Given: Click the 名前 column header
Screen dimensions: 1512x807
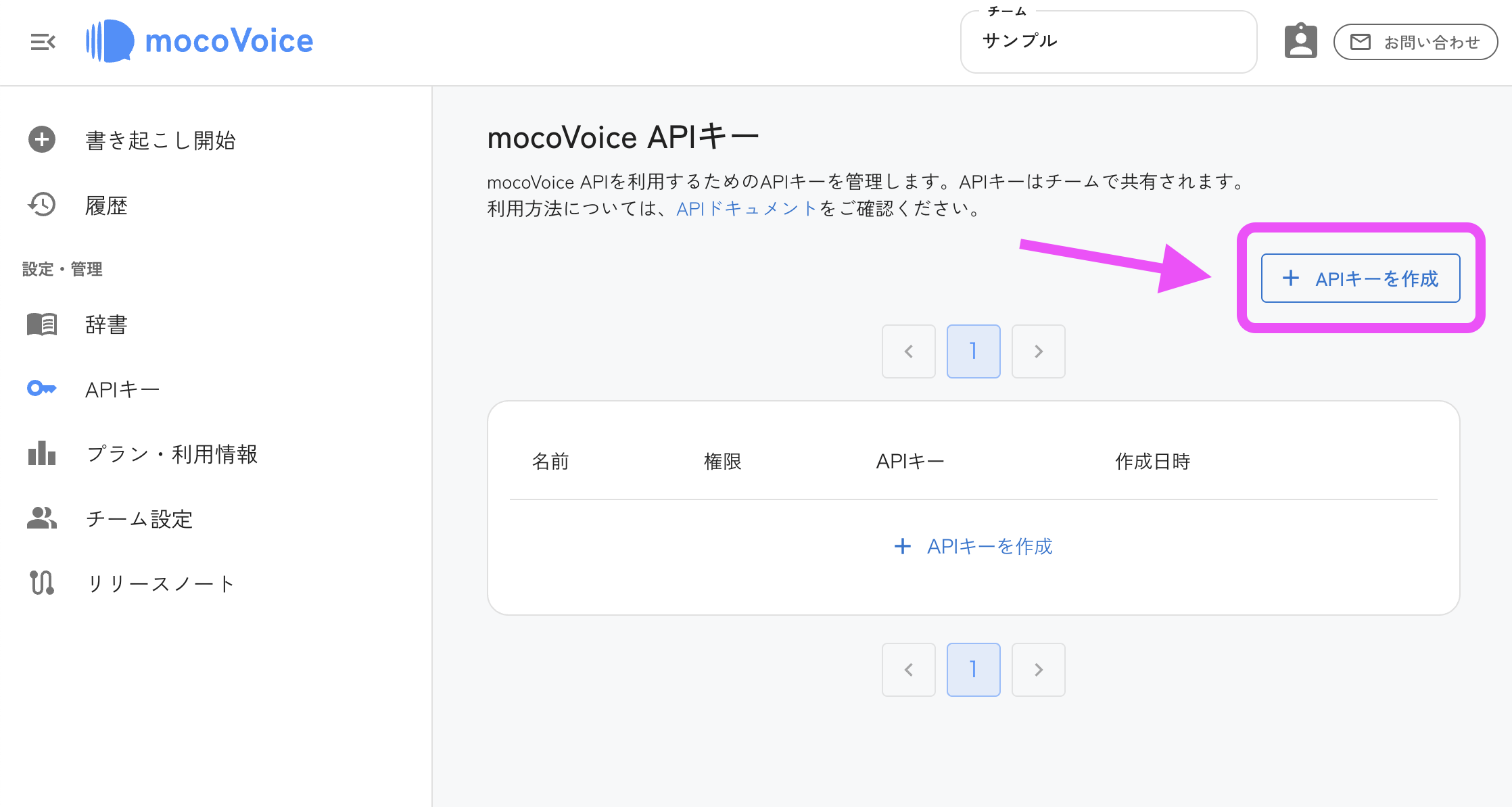Looking at the screenshot, I should [550, 462].
